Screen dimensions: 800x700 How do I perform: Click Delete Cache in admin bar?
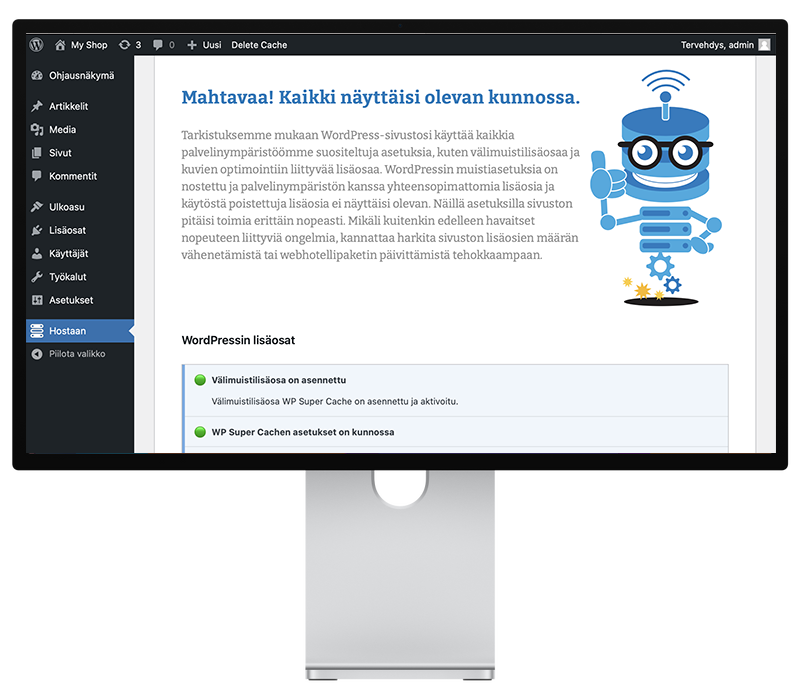coord(259,45)
